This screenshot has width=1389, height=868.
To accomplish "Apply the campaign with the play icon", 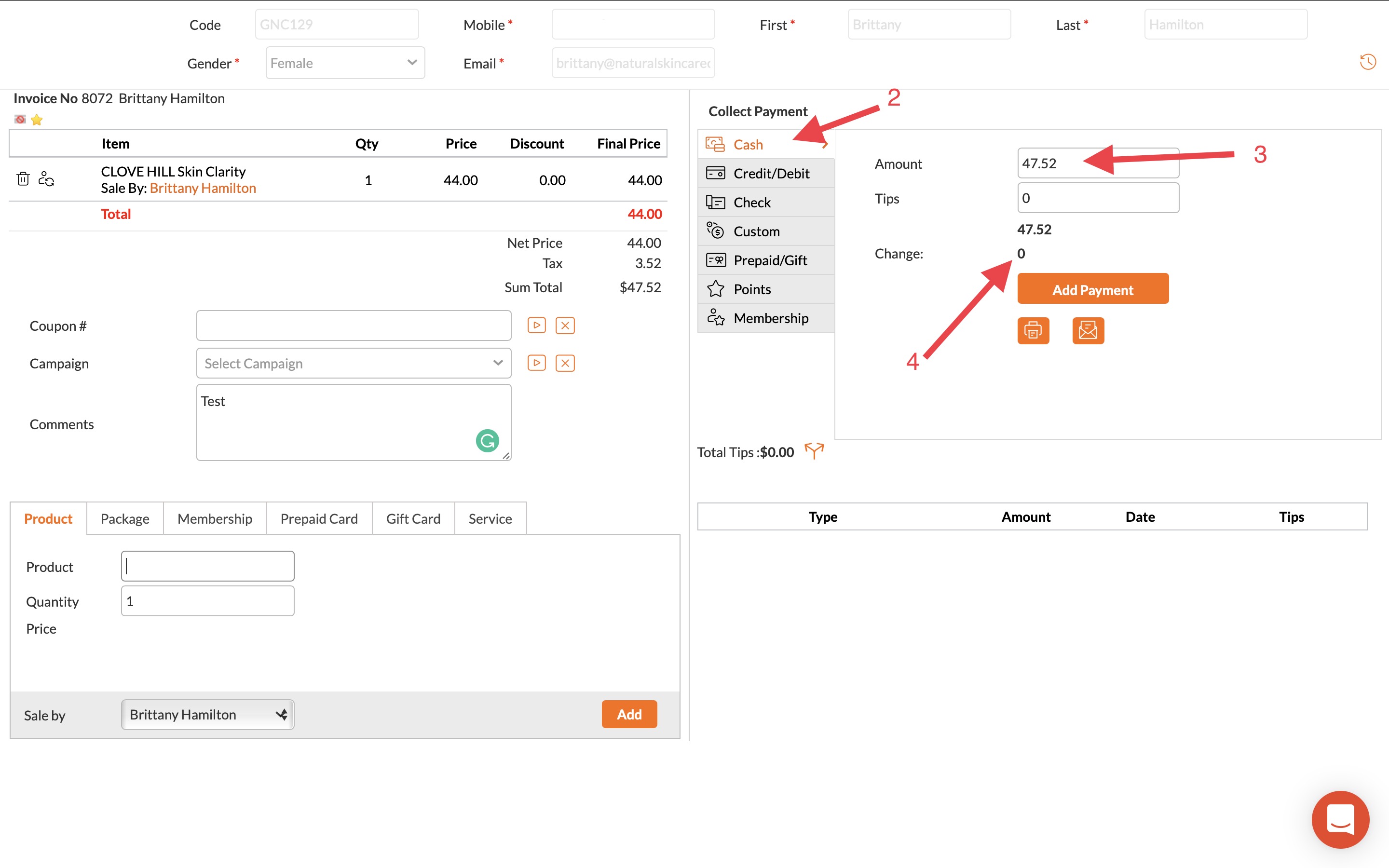I will tap(537, 363).
